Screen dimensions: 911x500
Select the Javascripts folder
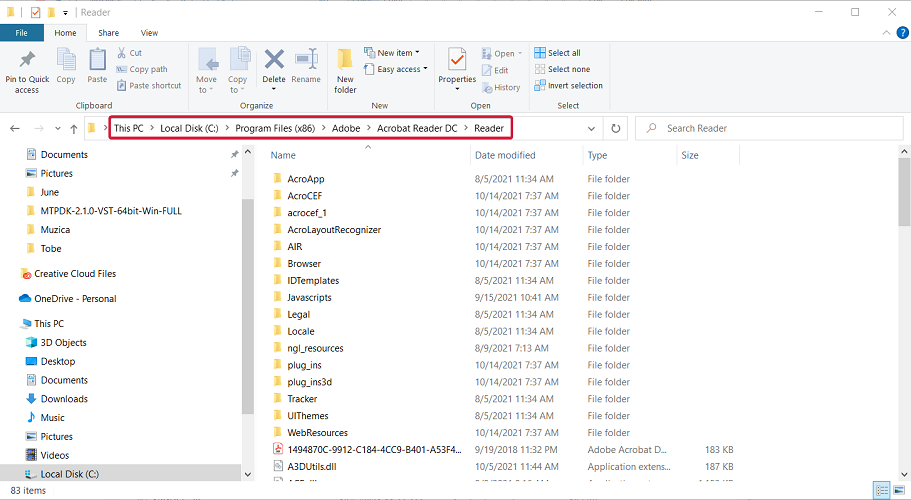tap(303, 297)
